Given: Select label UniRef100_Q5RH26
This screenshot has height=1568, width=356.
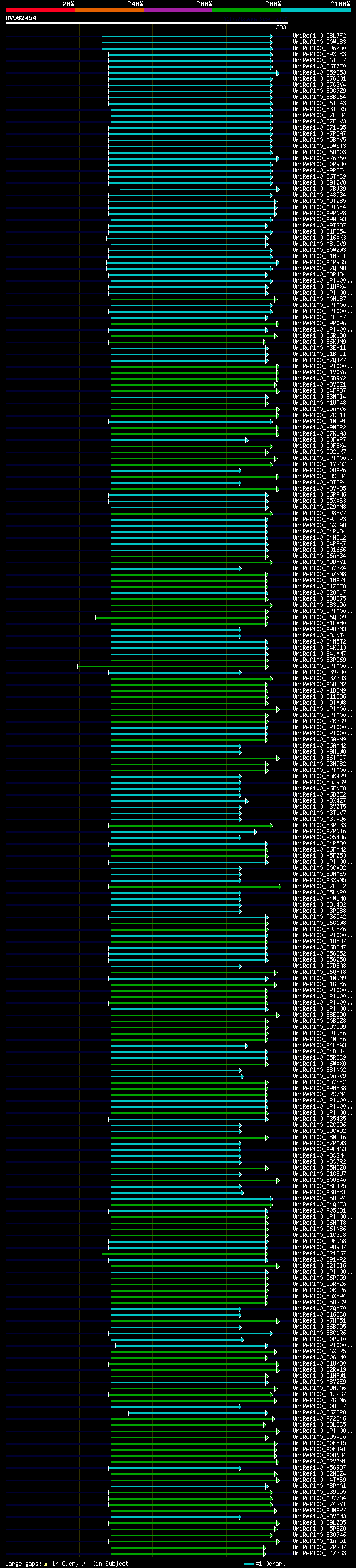Looking at the screenshot, I should click(319, 1284).
